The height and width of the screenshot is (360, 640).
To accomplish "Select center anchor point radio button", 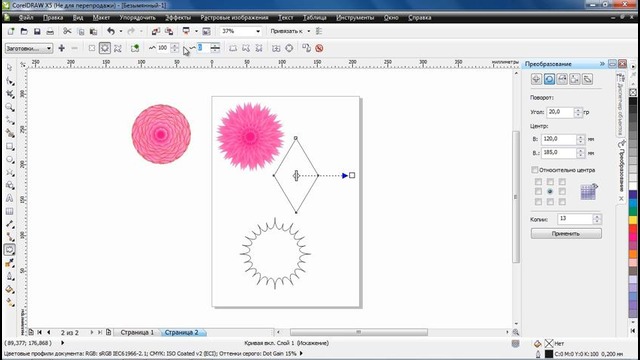I will pyautogui.click(x=550, y=191).
